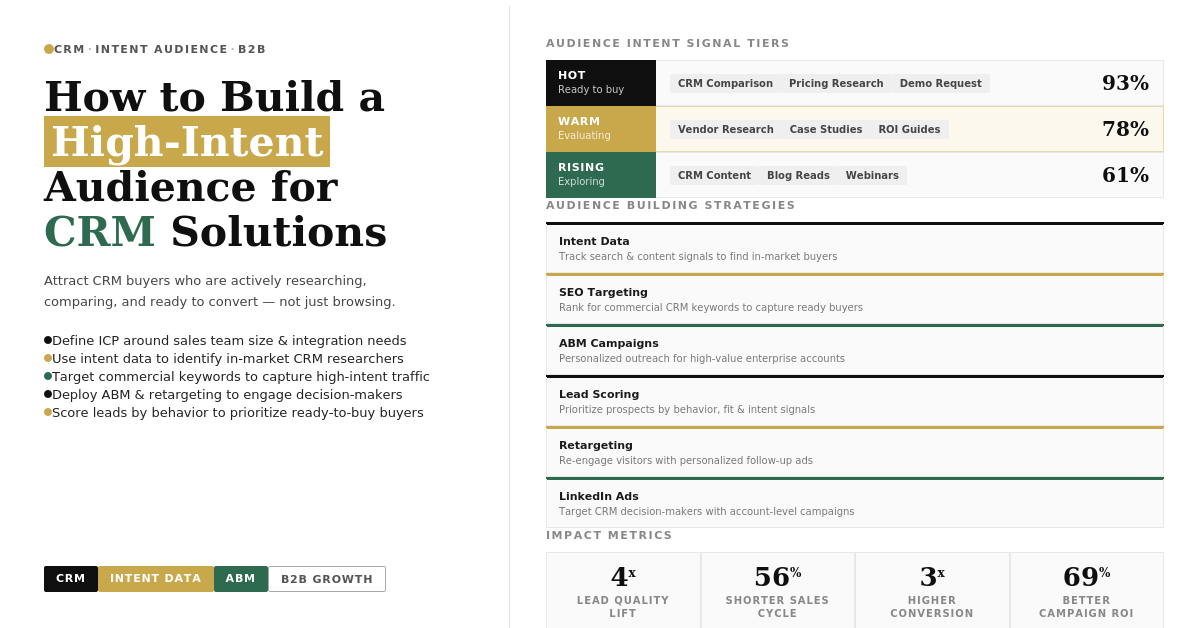Select the WARM Evaluating tier label
The width and height of the screenshot is (1200, 628).
tap(600, 129)
